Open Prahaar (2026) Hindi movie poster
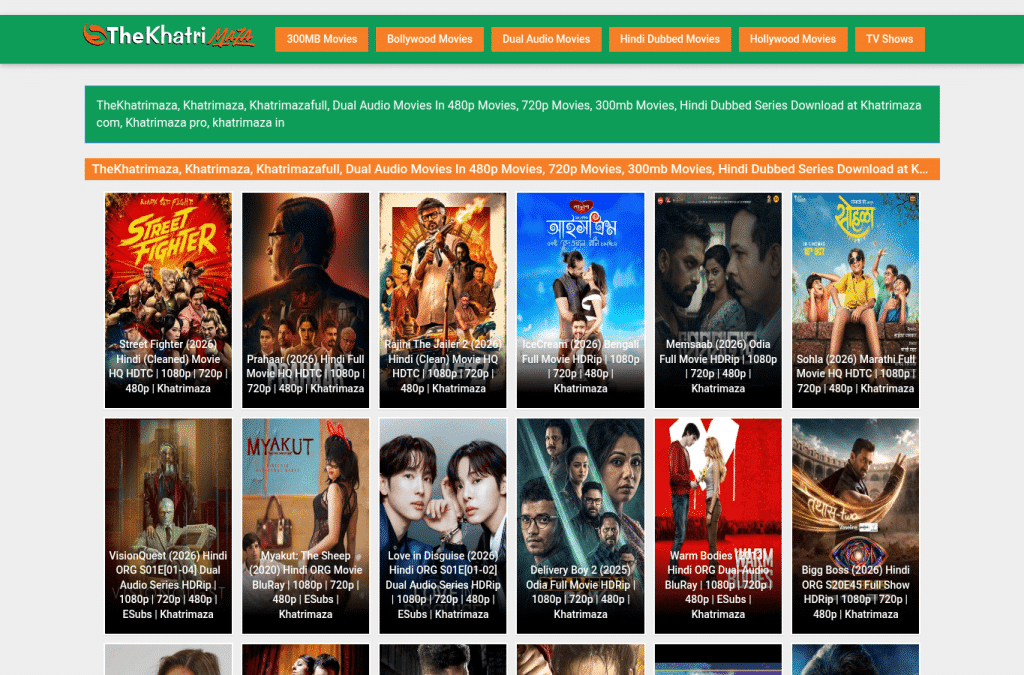The width and height of the screenshot is (1024, 675). [306, 300]
